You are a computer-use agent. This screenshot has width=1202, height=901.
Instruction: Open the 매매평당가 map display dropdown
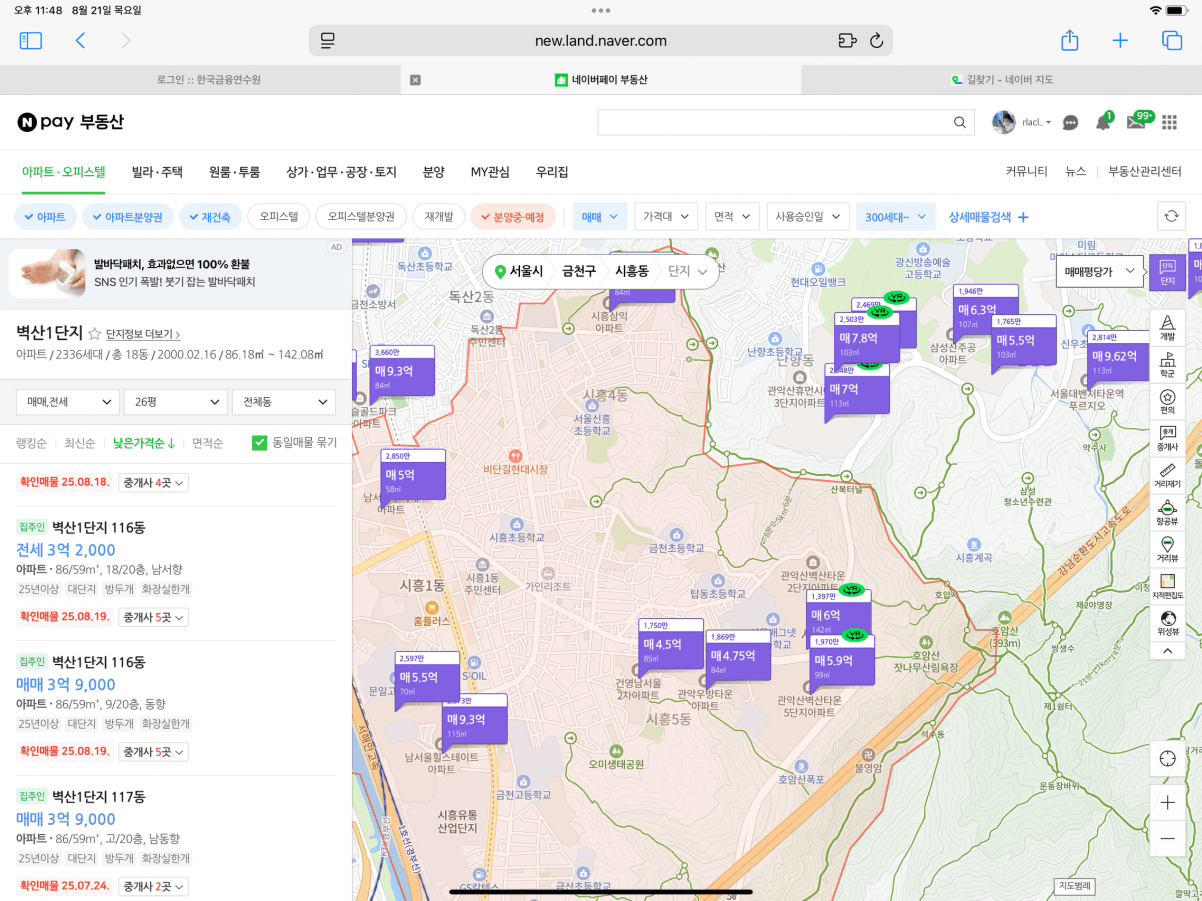(x=1100, y=271)
